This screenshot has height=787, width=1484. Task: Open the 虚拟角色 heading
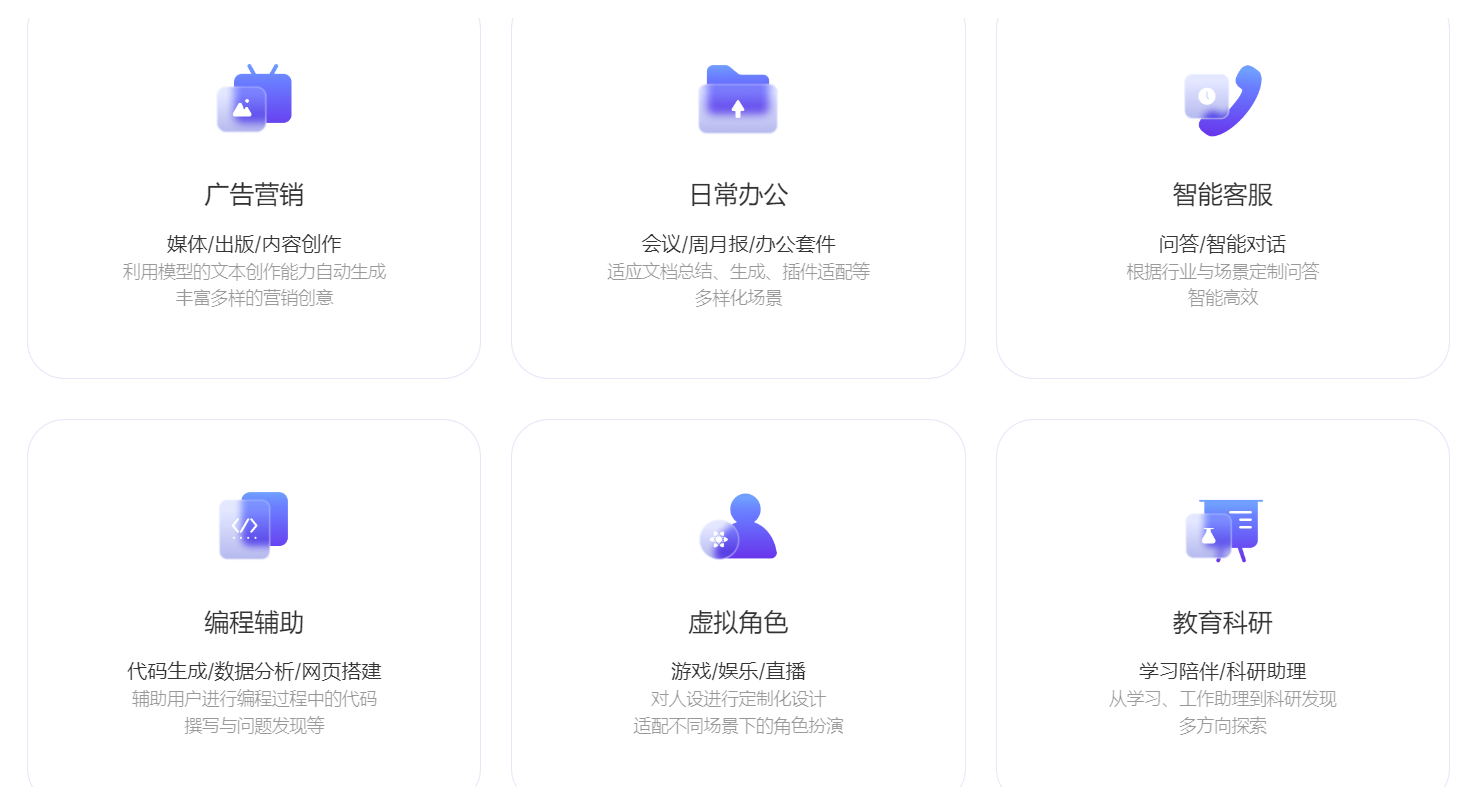point(738,622)
